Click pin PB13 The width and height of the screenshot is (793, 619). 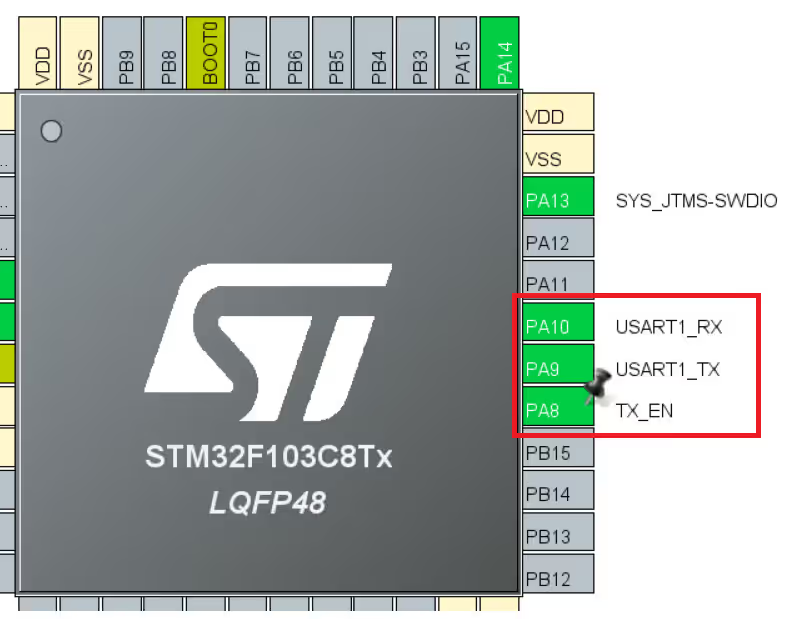point(558,532)
